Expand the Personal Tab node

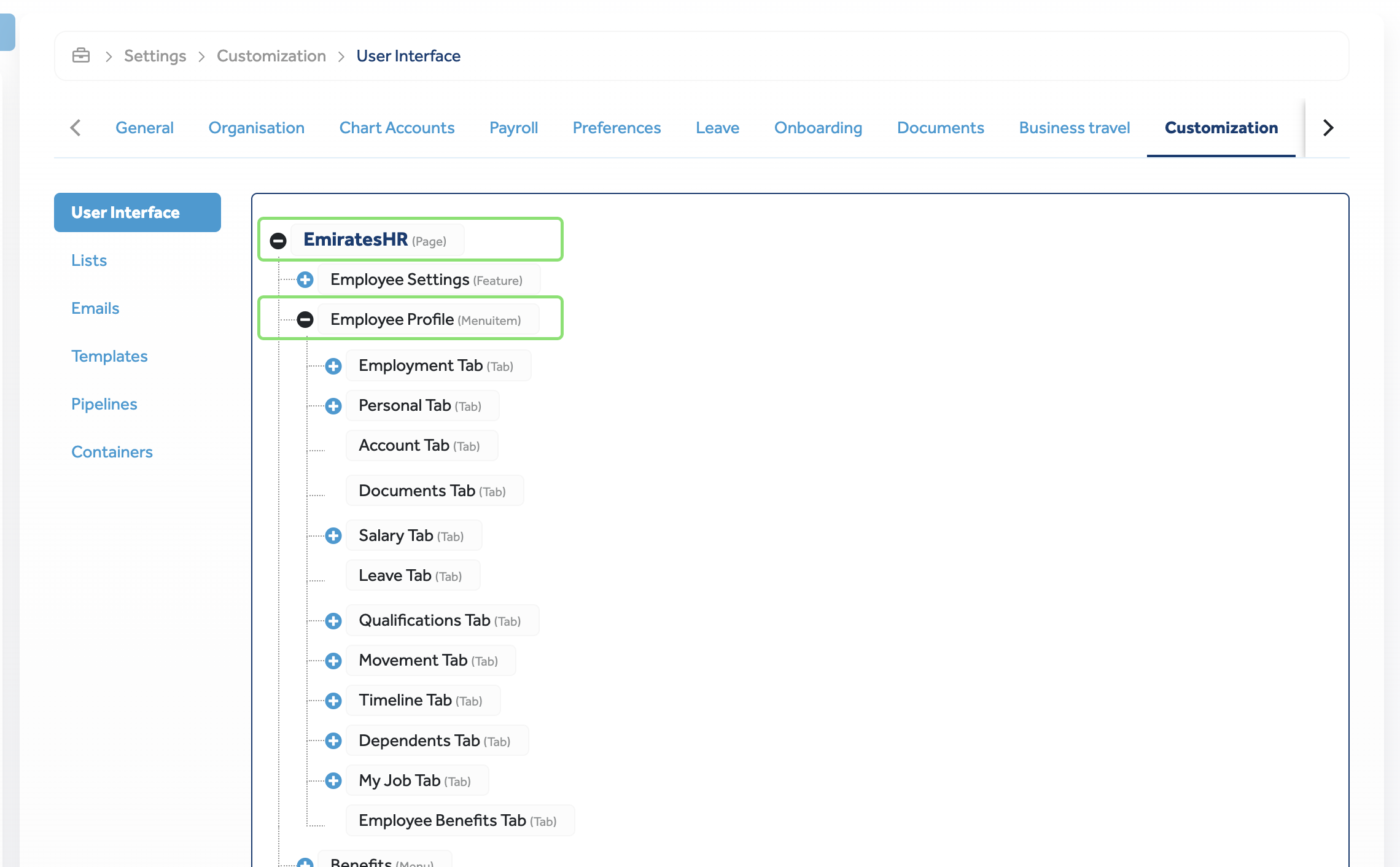(x=333, y=406)
